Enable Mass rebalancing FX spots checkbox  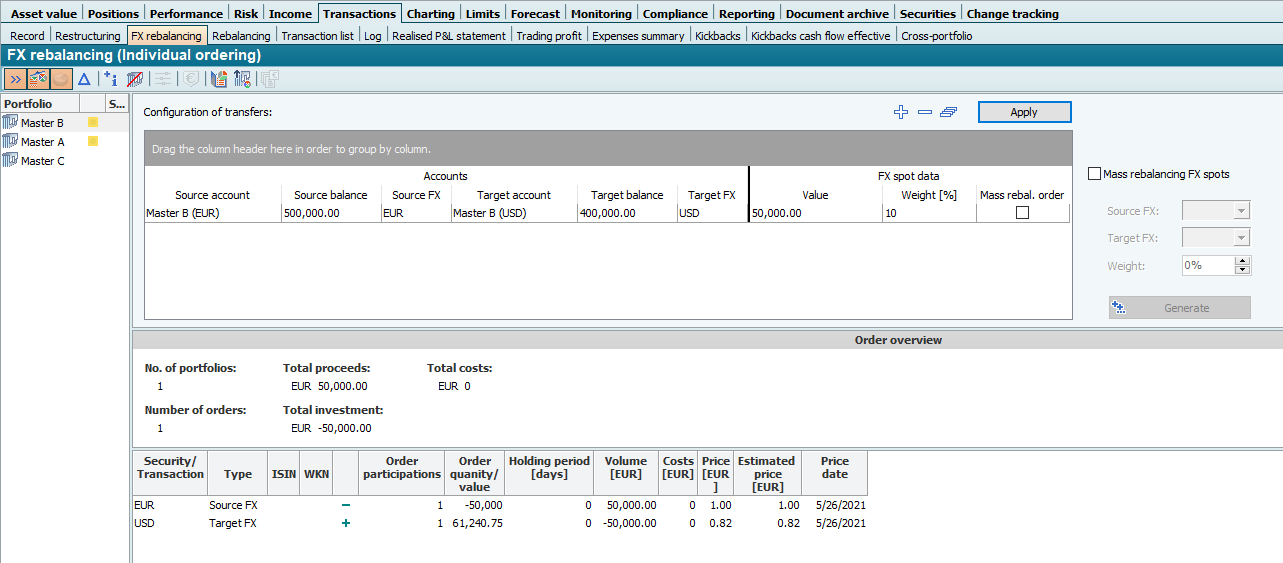point(1094,174)
